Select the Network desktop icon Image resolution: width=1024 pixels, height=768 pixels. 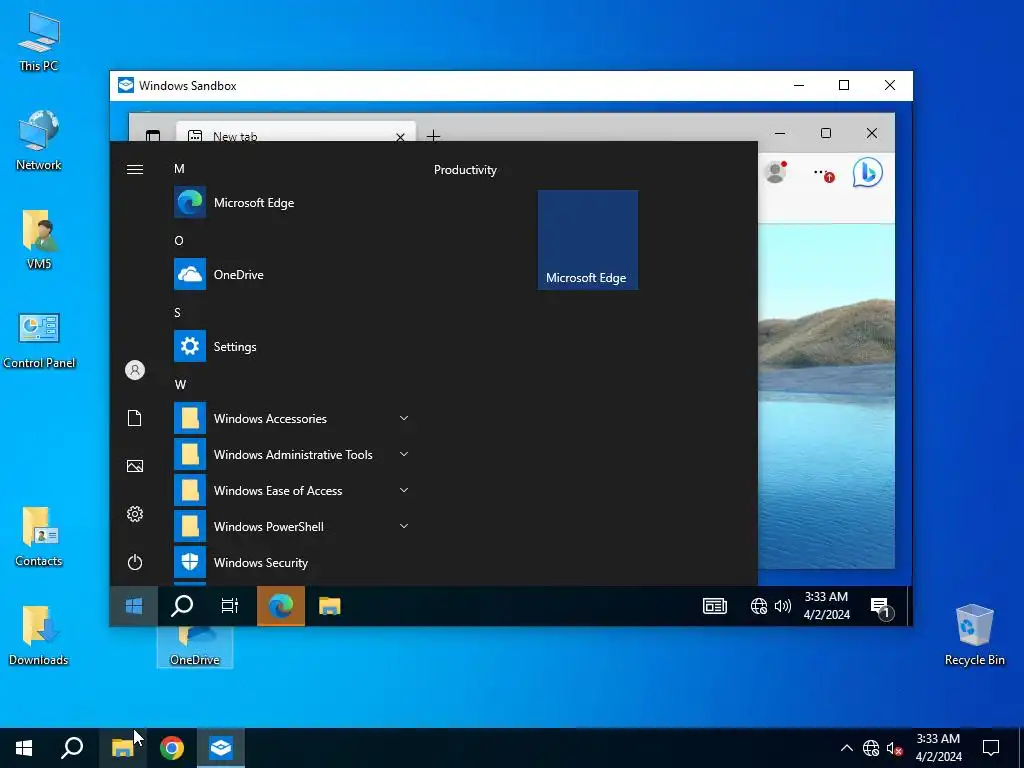(39, 141)
